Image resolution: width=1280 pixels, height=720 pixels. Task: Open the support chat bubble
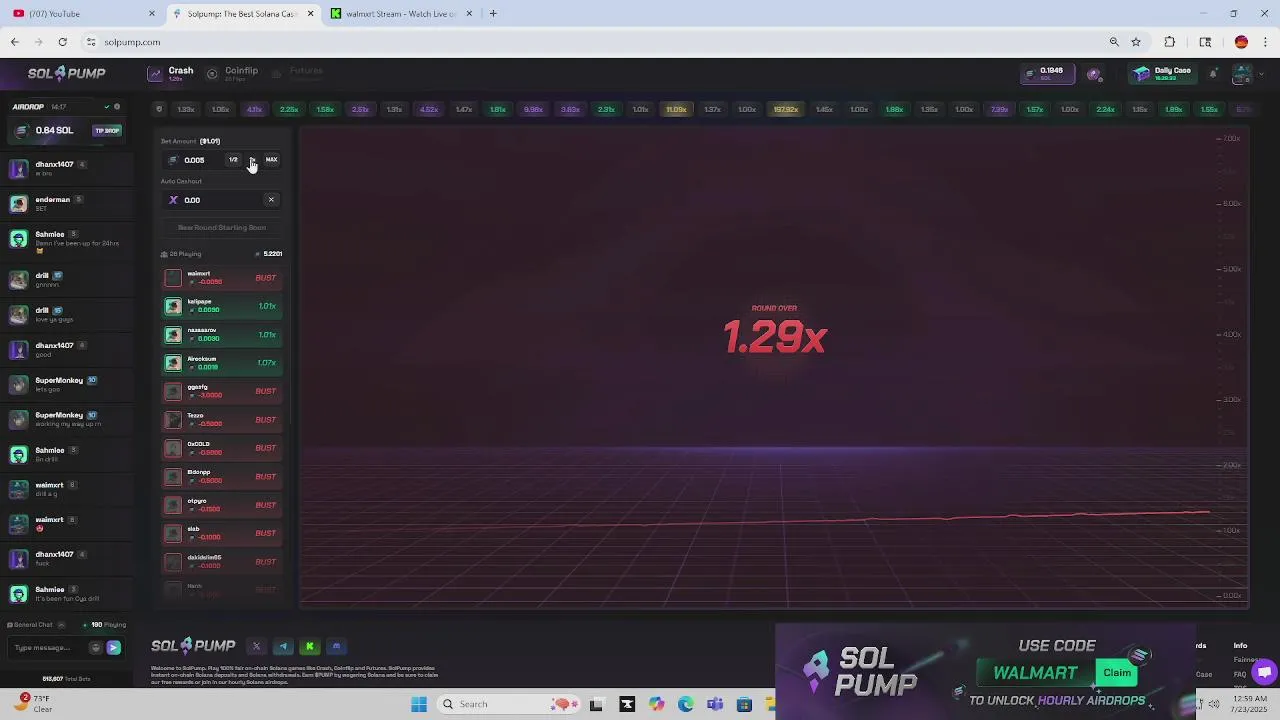(x=1265, y=672)
